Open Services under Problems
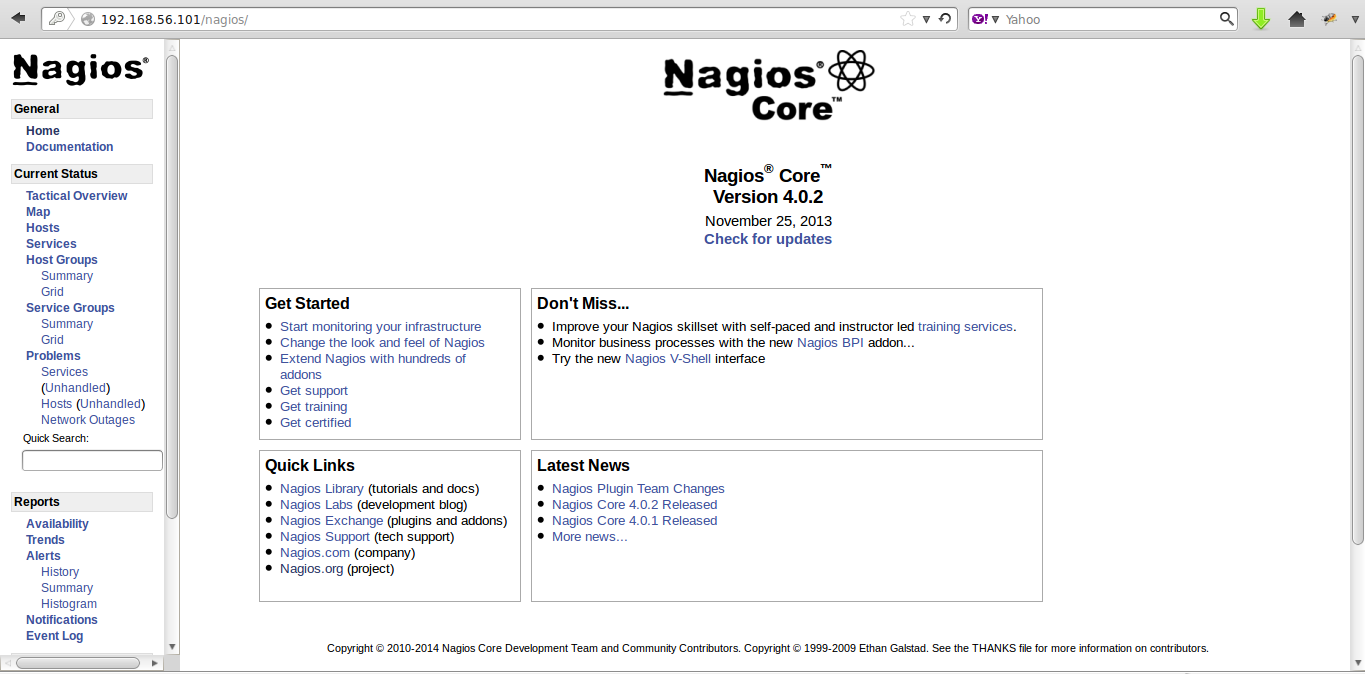 pos(64,372)
